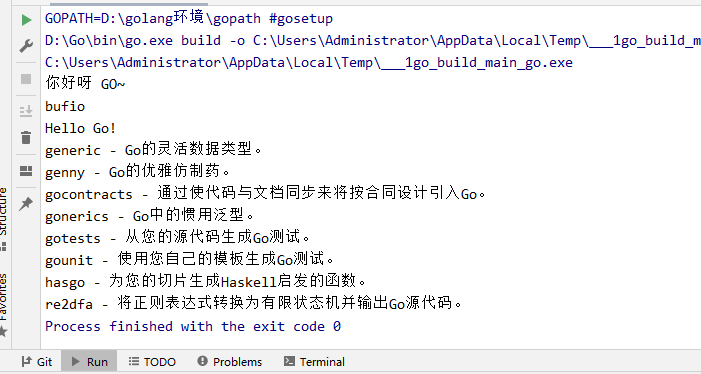Viewport: 701px width, 374px height.
Task: Click the go.exe build command line
Action: pyautogui.click(x=373, y=41)
